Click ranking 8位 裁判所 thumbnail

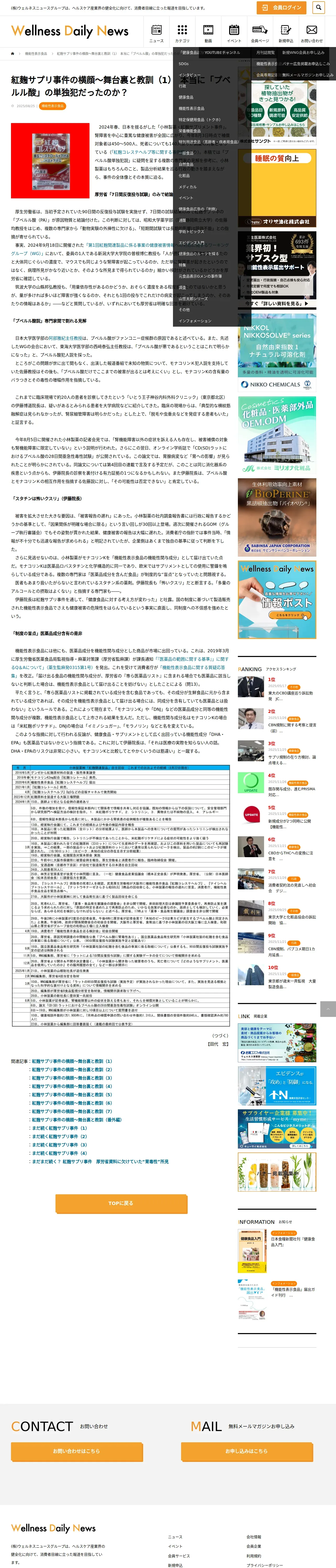pos(251,910)
